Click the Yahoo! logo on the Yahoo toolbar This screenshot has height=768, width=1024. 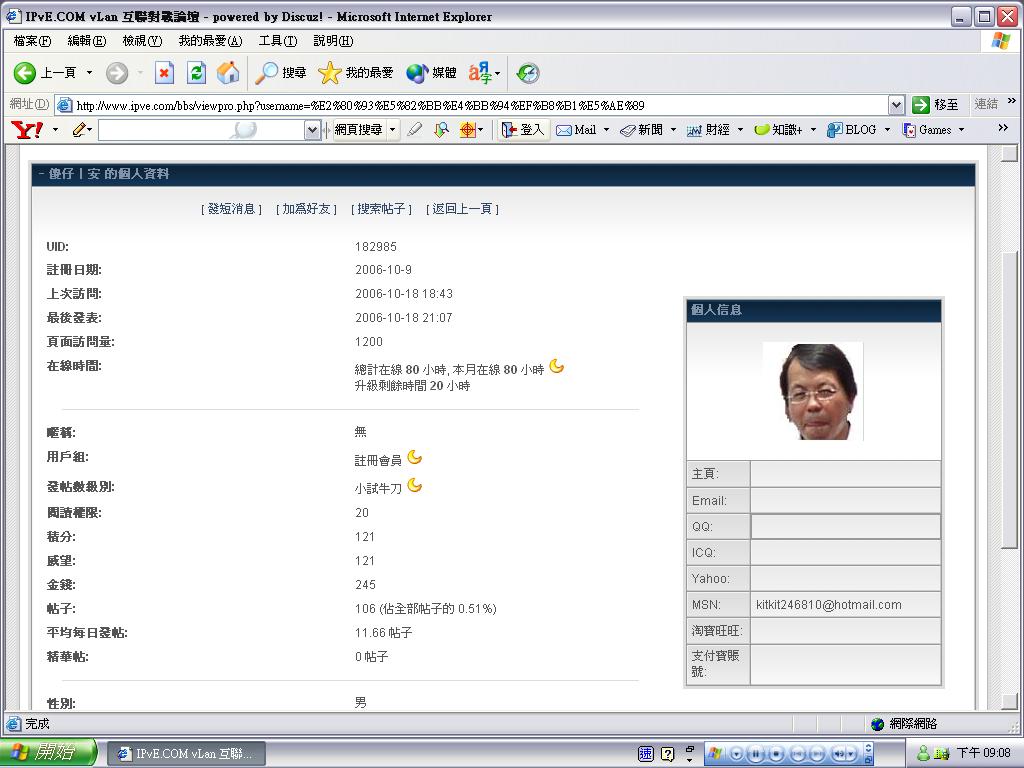pos(26,130)
